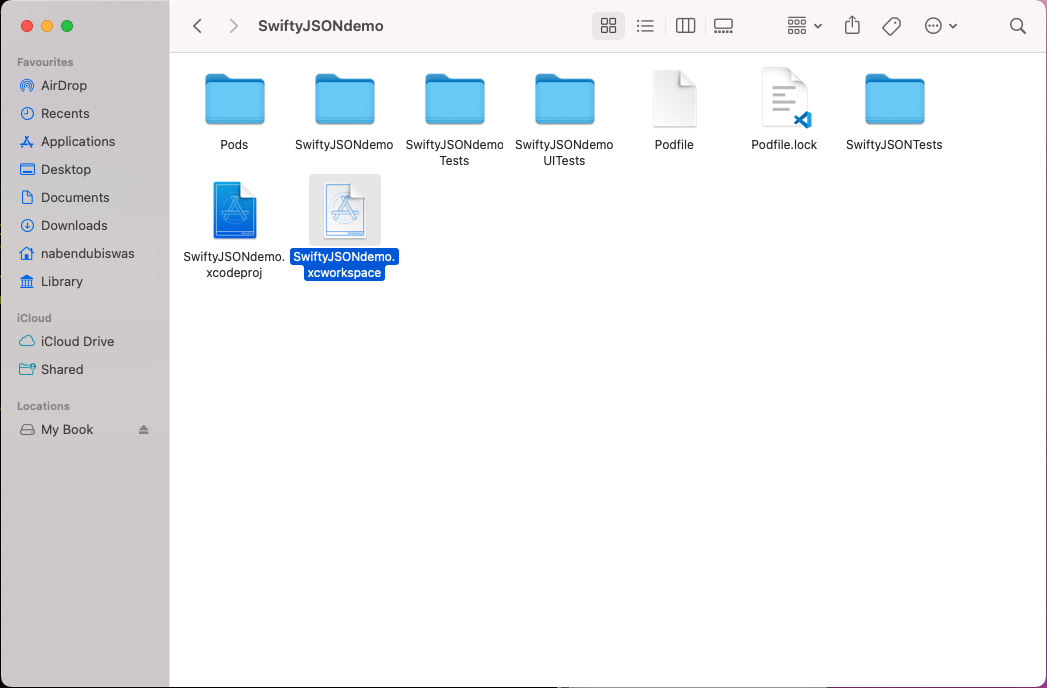Click the SwiftyJSONdemo.xcworkspace file name label
The width and height of the screenshot is (1047, 688).
345,265
